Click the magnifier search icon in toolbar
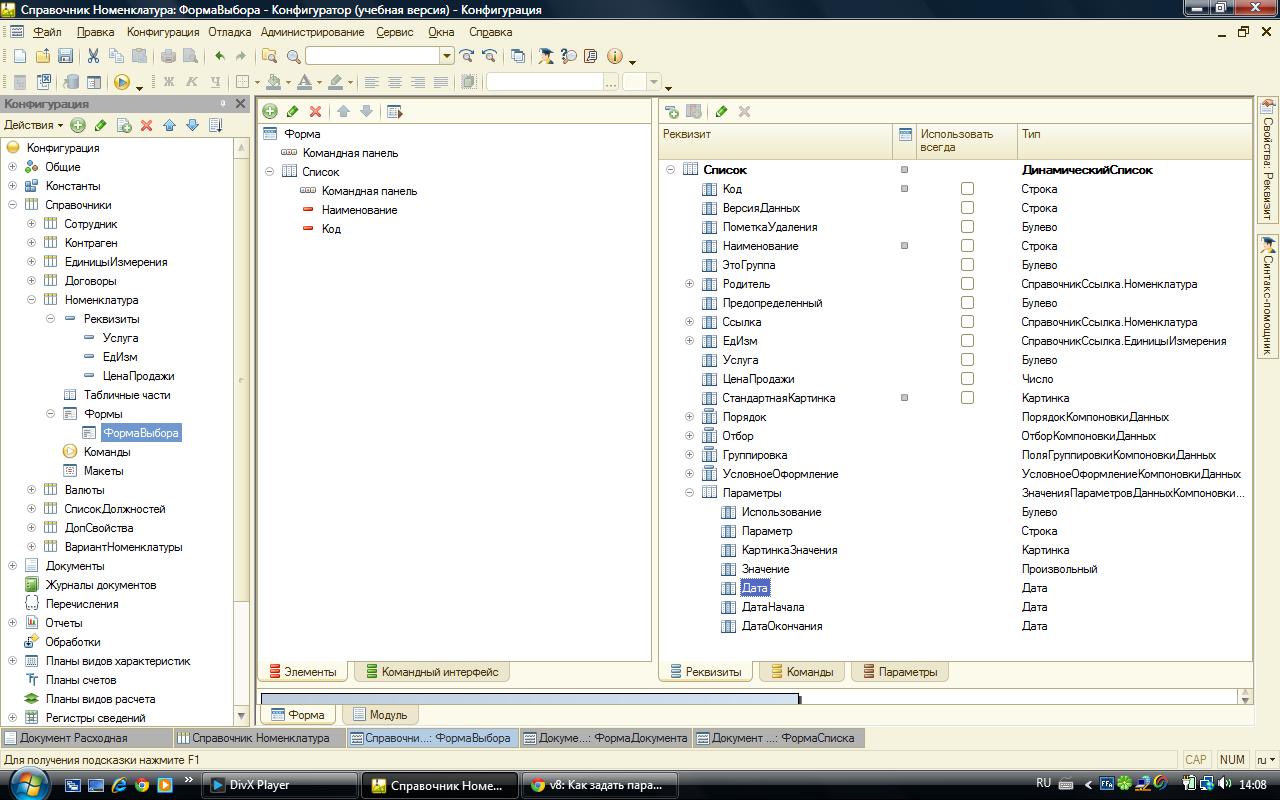 [293, 56]
